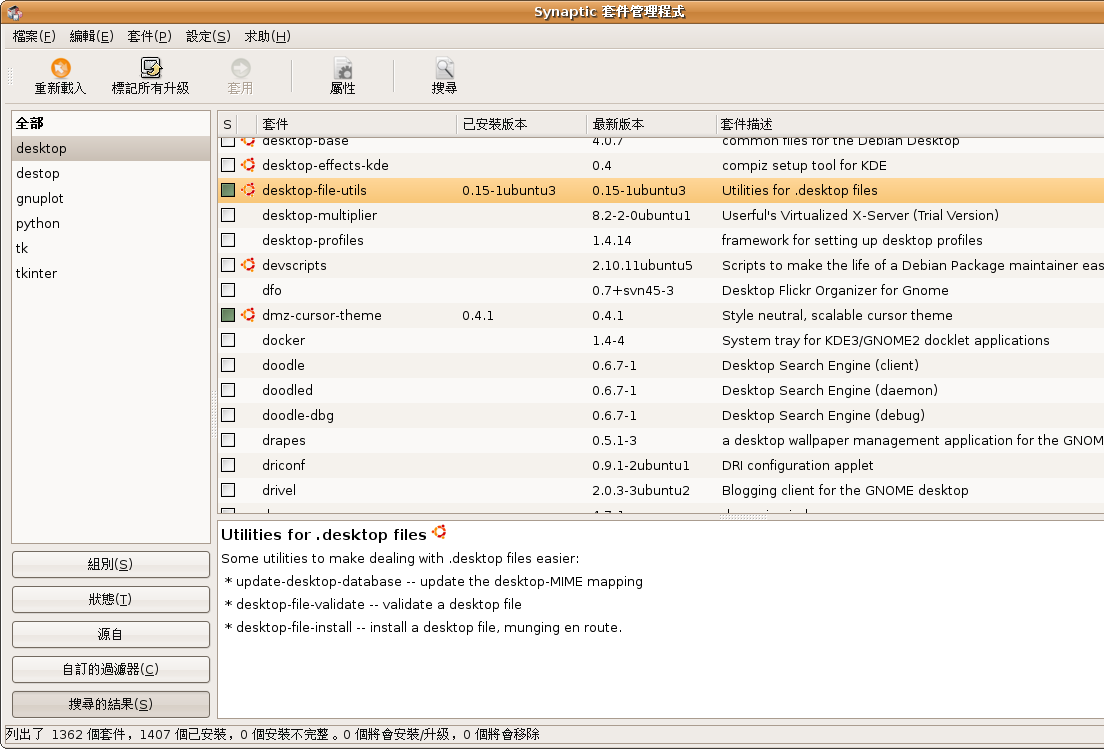Click Ubuntu logo next to description title
The height and width of the screenshot is (749, 1104).
439,532
